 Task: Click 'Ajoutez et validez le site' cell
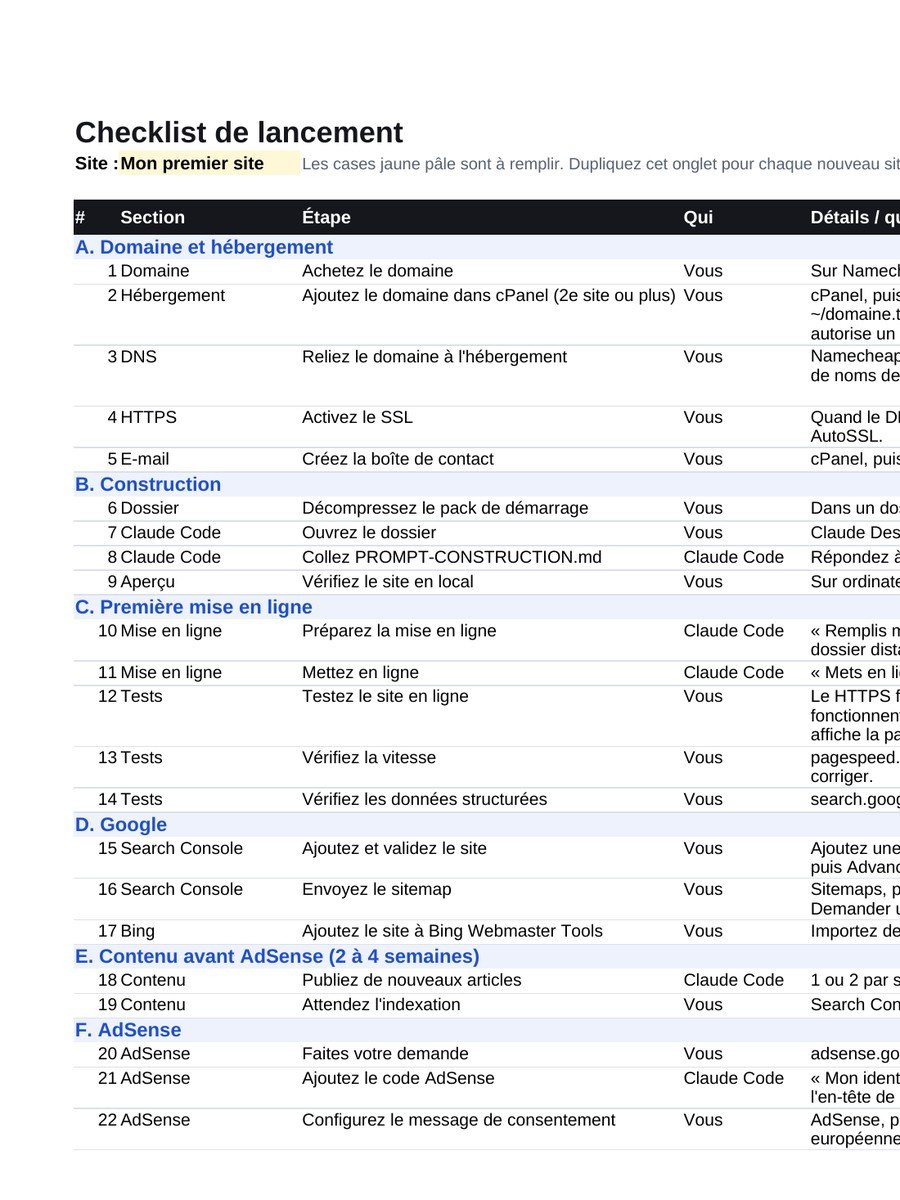pyautogui.click(x=394, y=848)
